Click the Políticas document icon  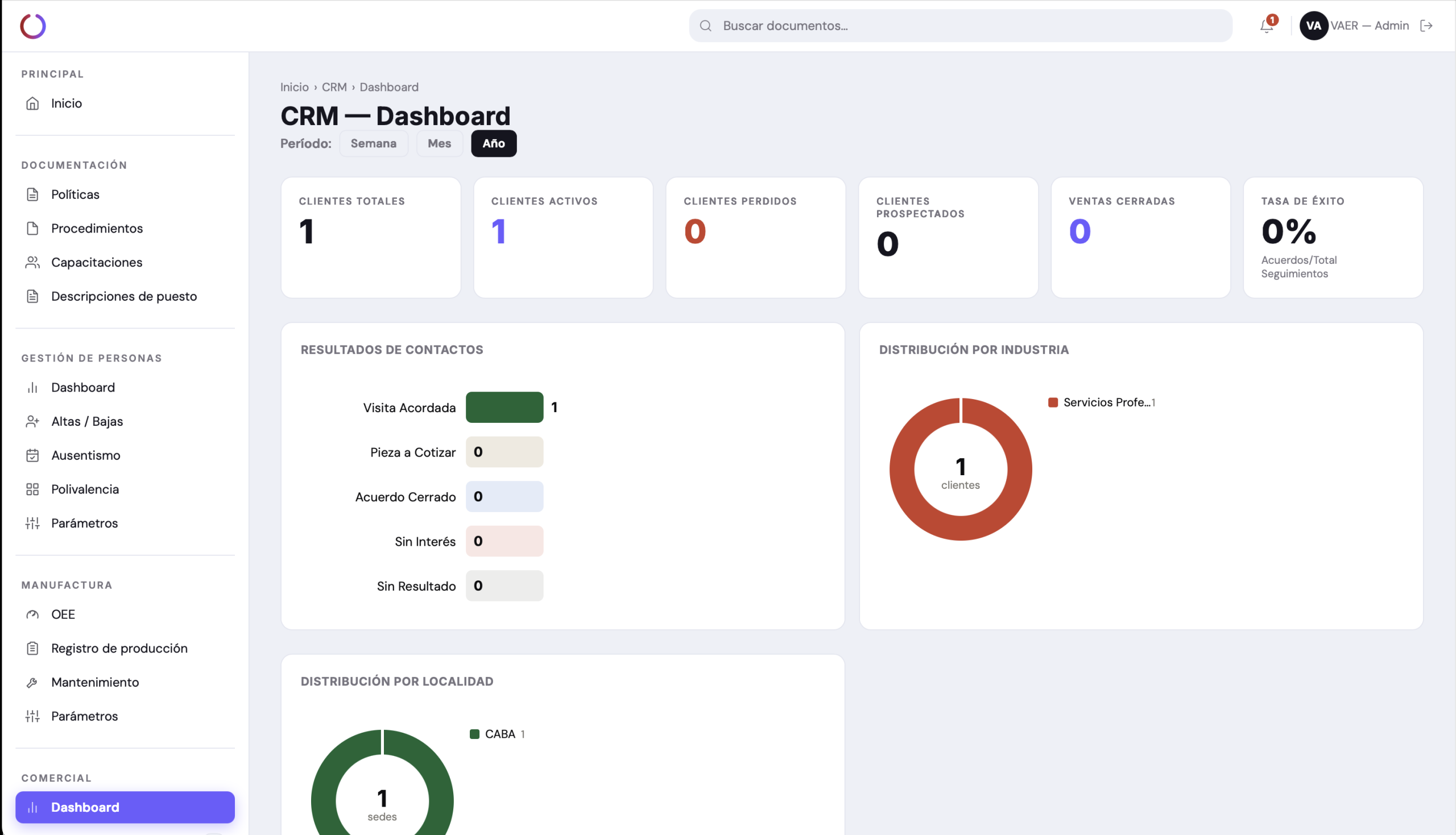[32, 194]
